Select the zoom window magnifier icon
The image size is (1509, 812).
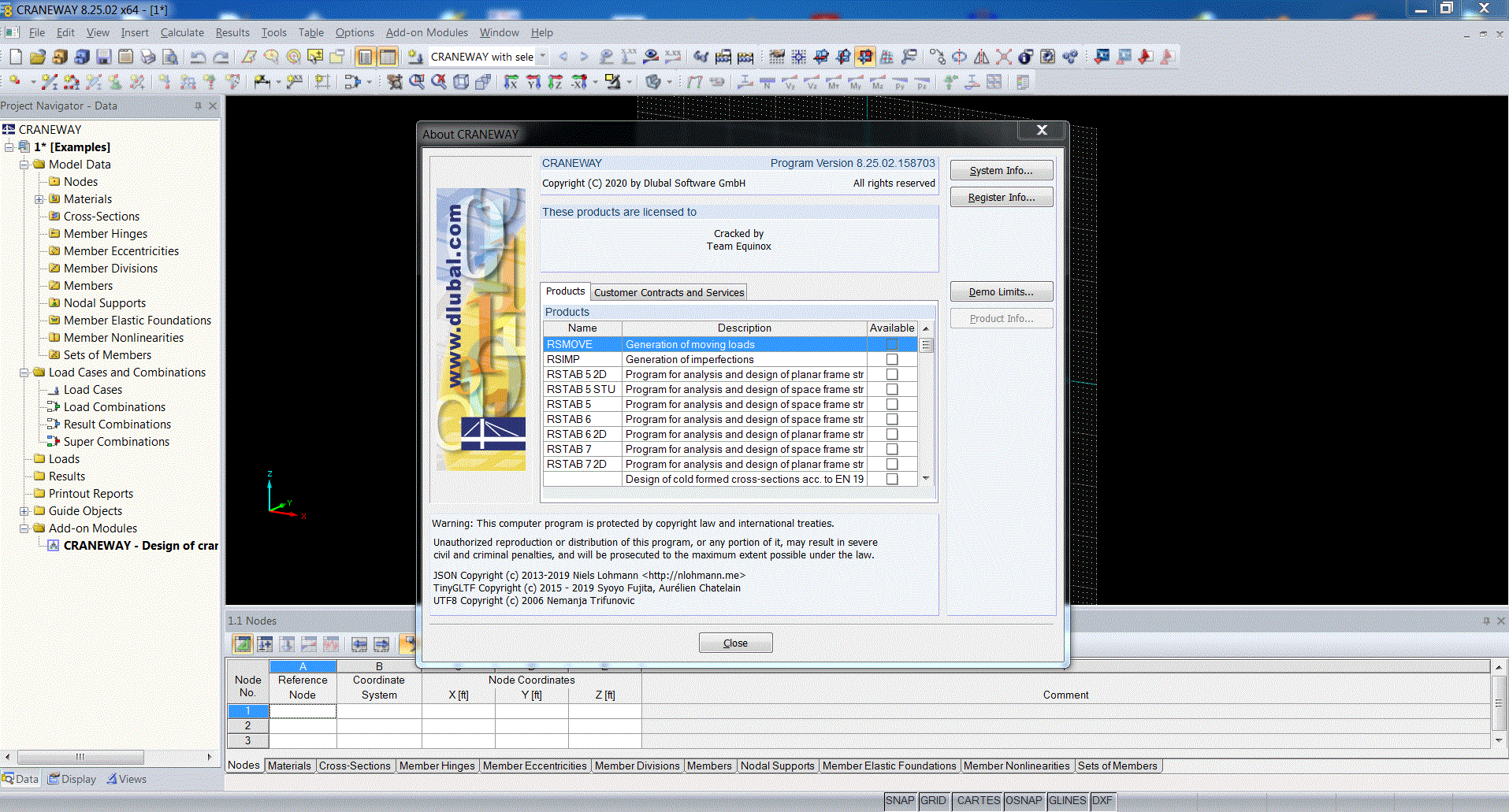417,82
